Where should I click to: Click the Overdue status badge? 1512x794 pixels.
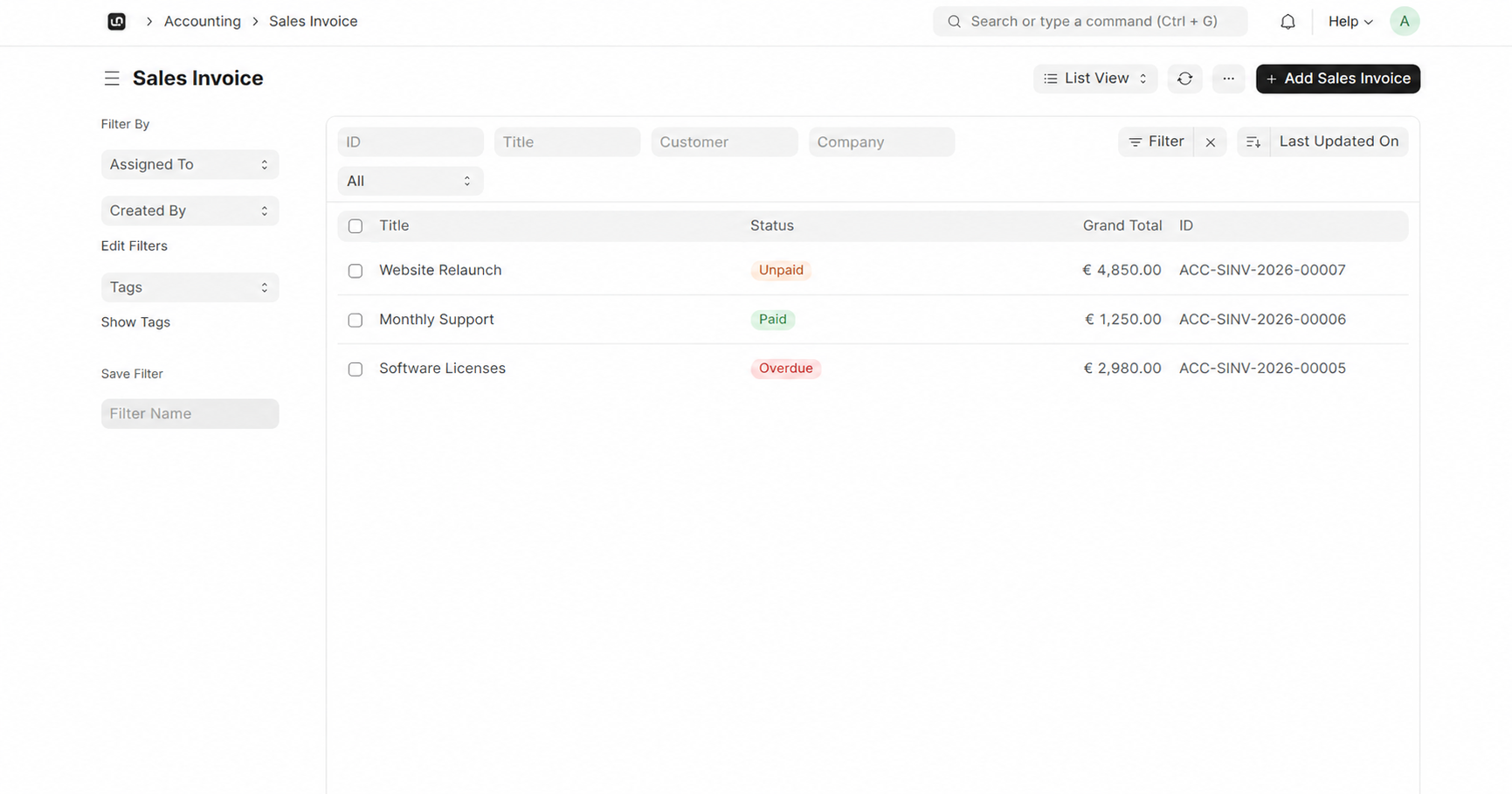pyautogui.click(x=785, y=369)
